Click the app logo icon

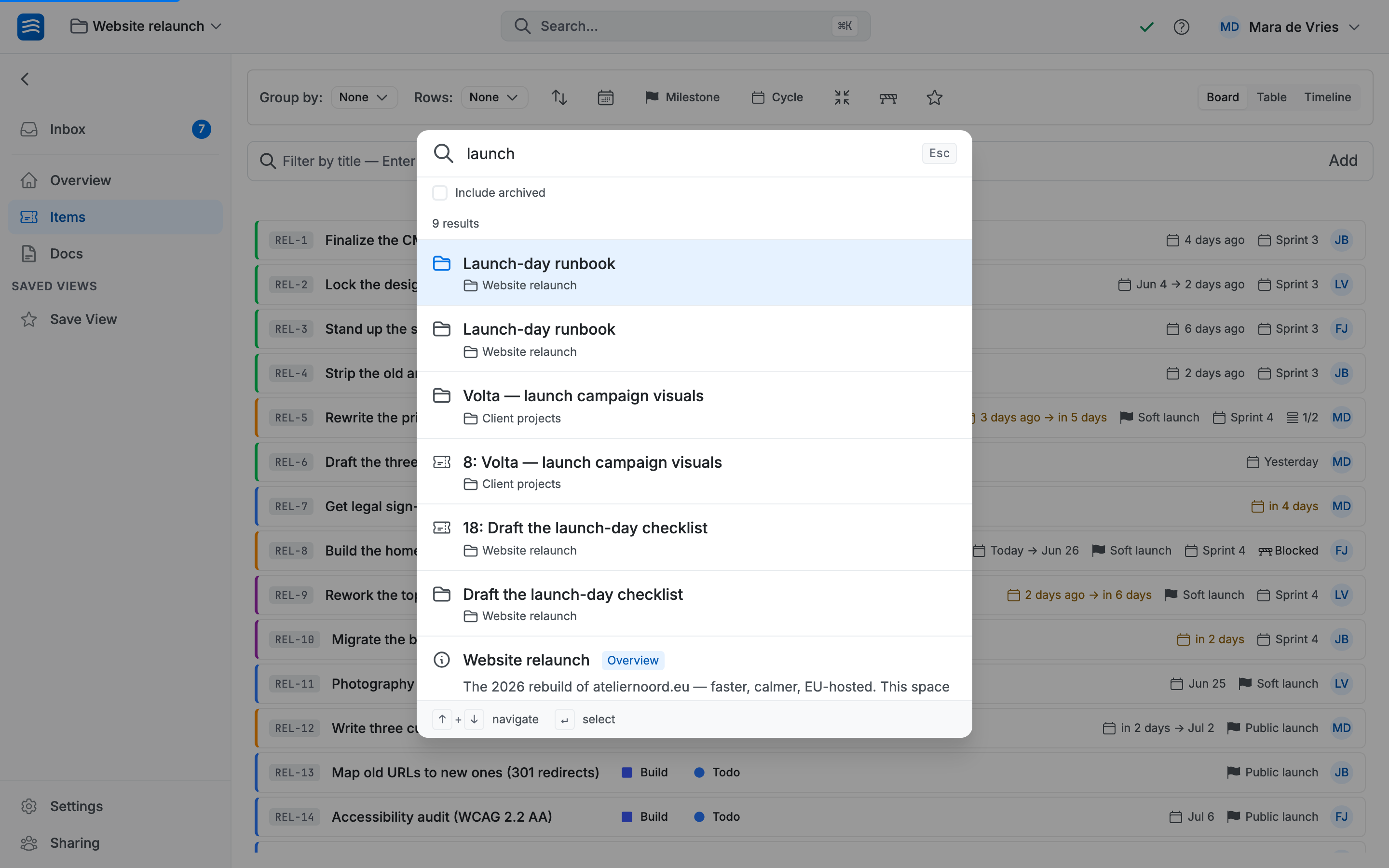pyautogui.click(x=30, y=27)
